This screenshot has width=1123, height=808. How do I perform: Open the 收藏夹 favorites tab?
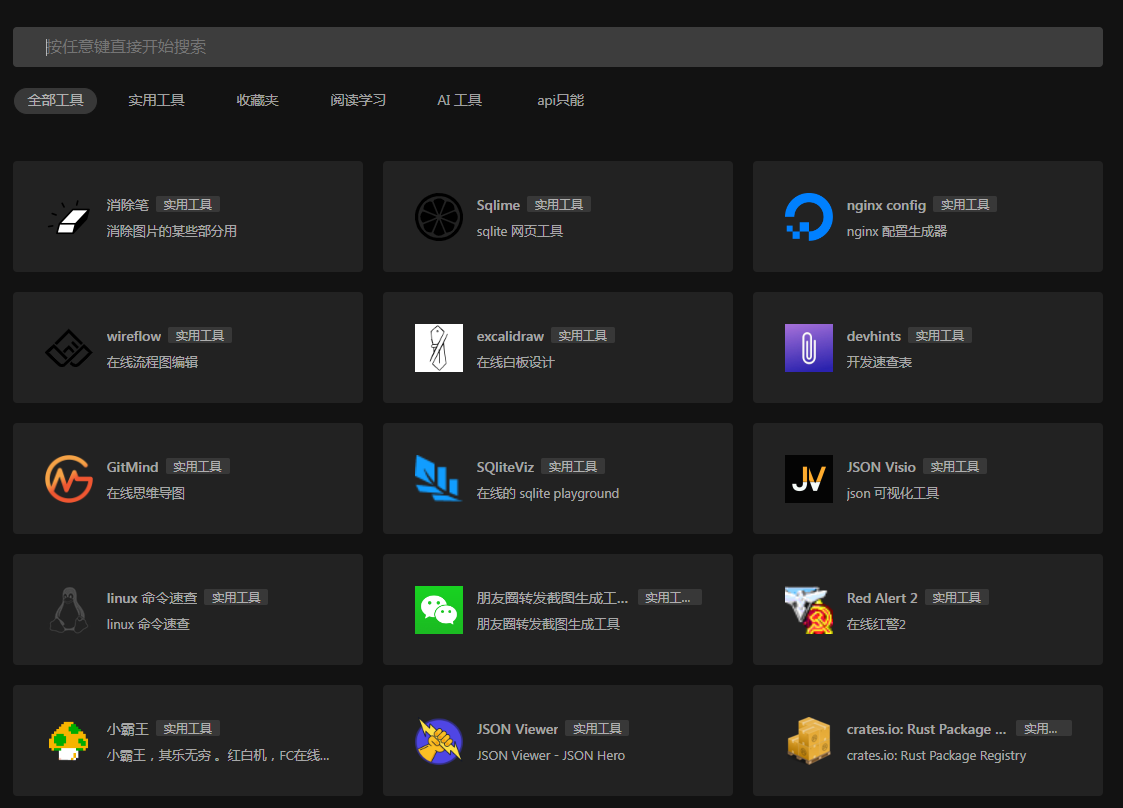pyautogui.click(x=257, y=100)
